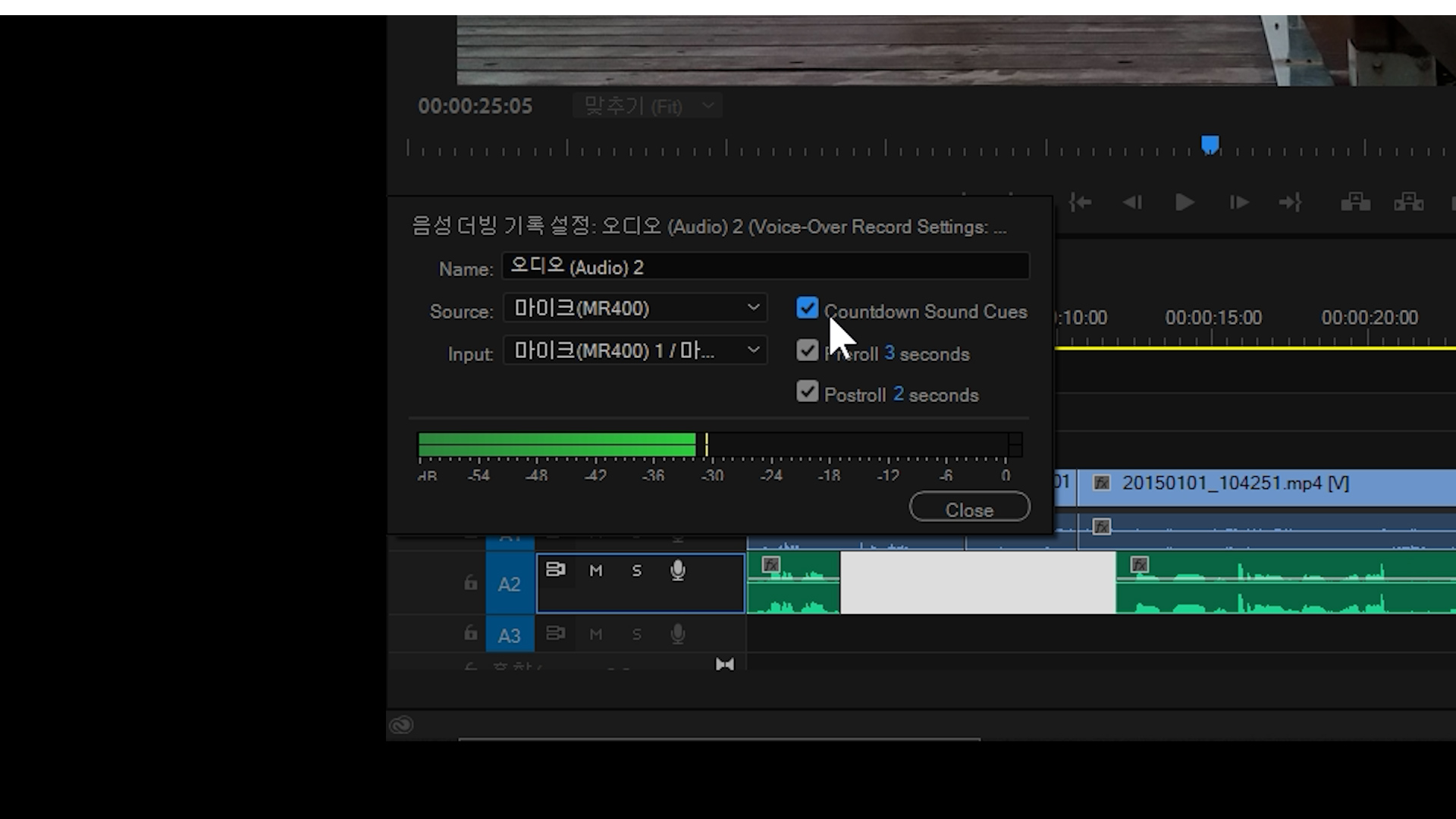This screenshot has width=1456, height=819.
Task: Click the lock icon for track A2
Action: coord(471,582)
